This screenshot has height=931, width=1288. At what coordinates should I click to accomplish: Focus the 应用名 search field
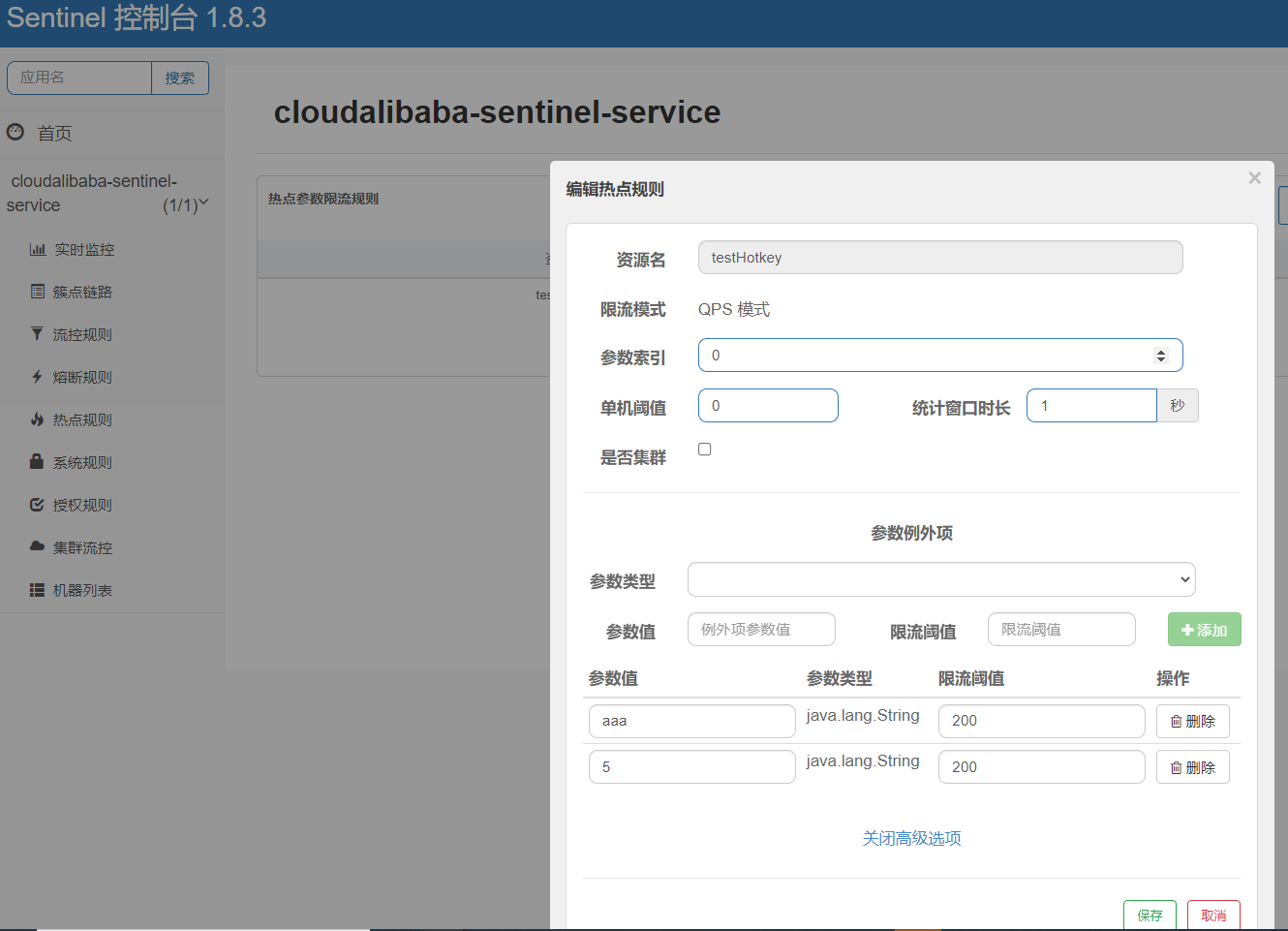[79, 78]
